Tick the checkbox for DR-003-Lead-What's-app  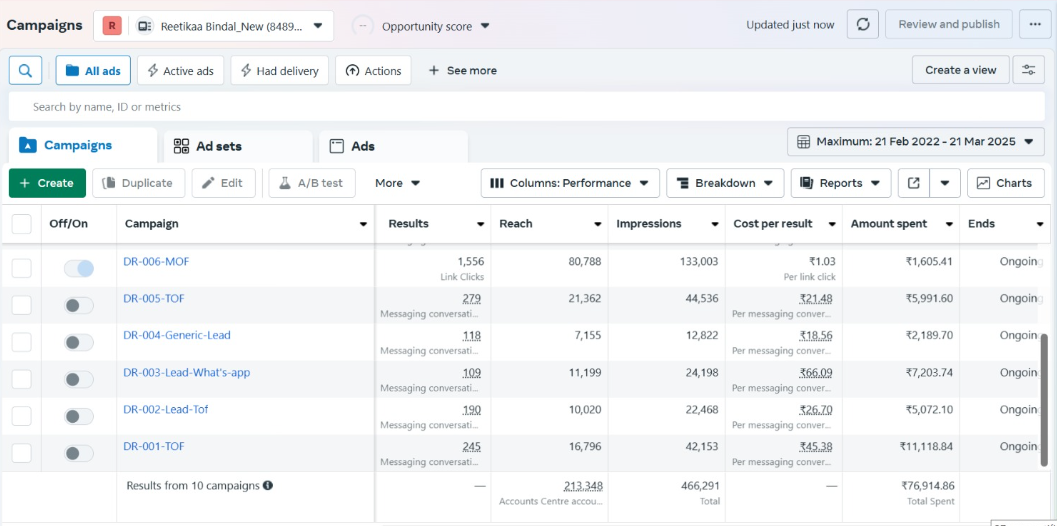click(22, 379)
